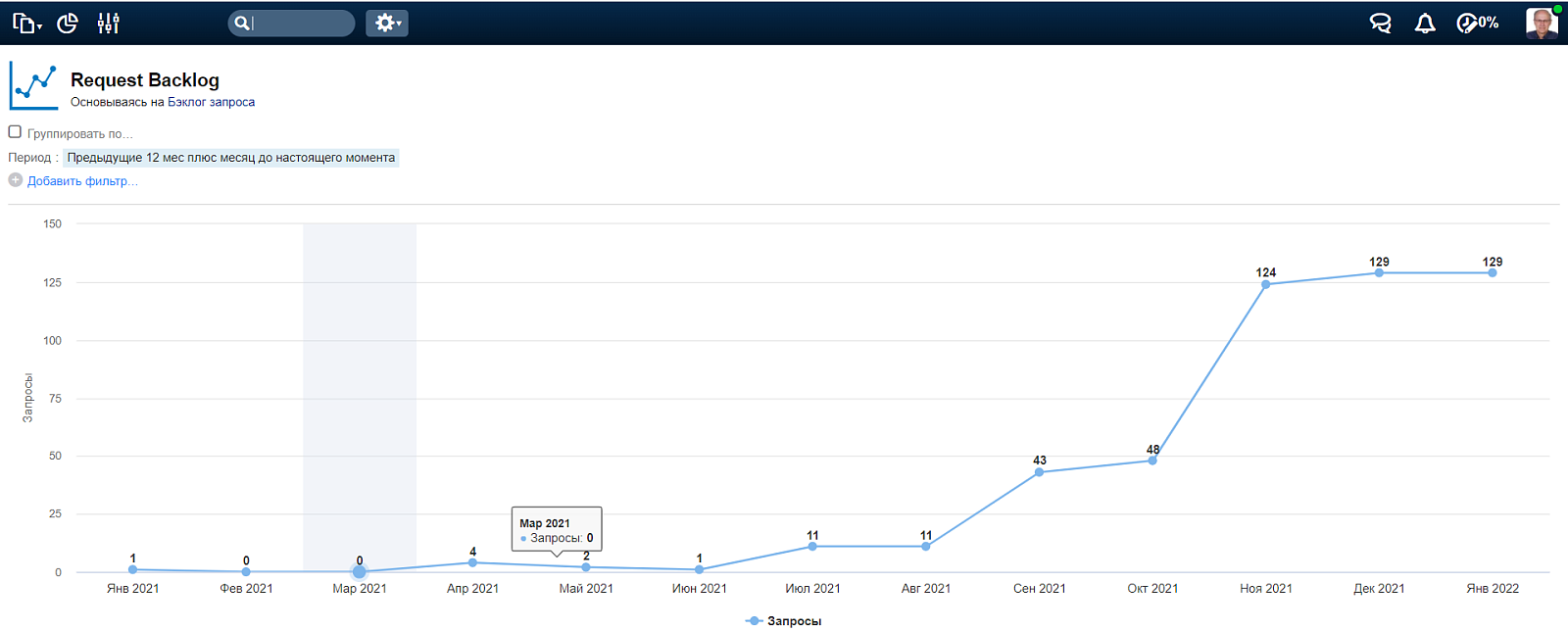Viewport: 1568px width, 631px height.
Task: Open the period selector dropdown
Action: (231, 158)
